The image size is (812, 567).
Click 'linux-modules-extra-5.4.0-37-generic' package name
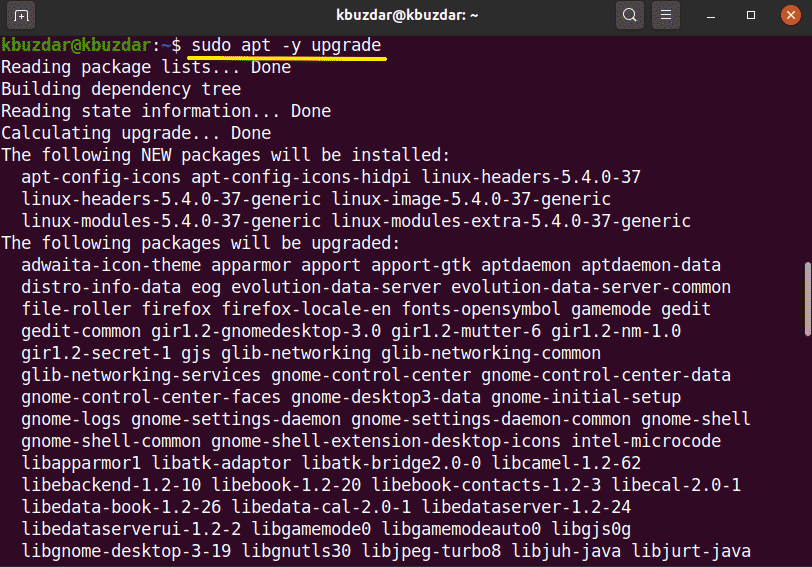point(511,221)
